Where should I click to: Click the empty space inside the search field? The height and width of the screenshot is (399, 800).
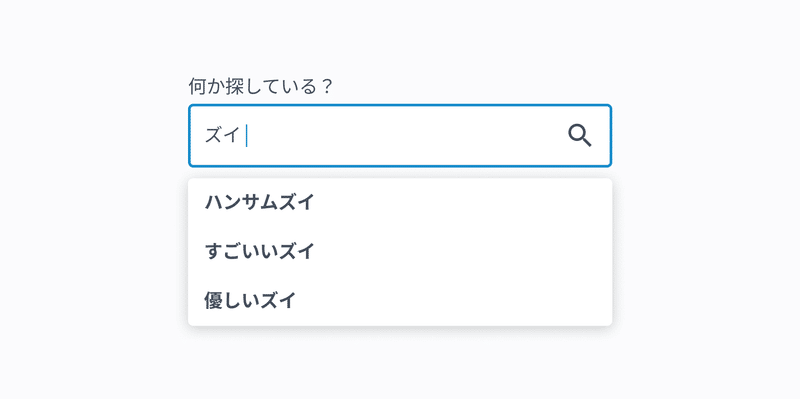[403, 136]
